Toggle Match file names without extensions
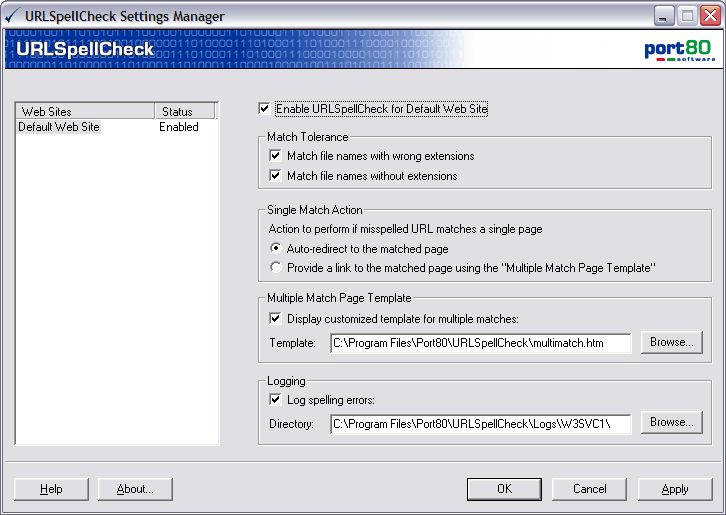The width and height of the screenshot is (726, 515). (275, 176)
